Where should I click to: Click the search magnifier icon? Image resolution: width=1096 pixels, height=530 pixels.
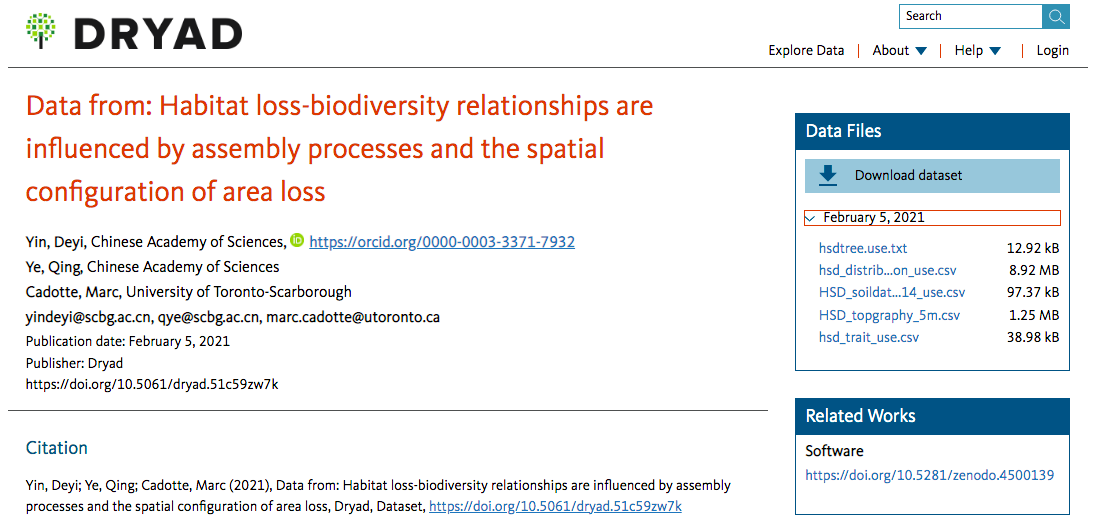pos(1055,16)
